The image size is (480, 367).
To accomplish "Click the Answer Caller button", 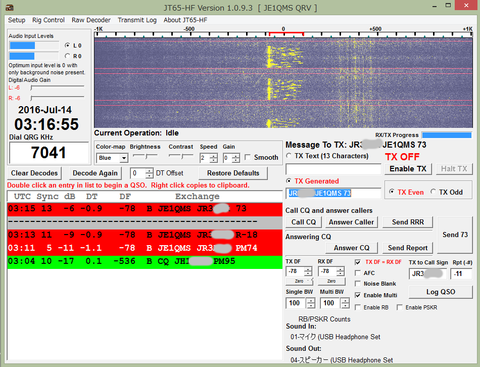I will tap(351, 222).
